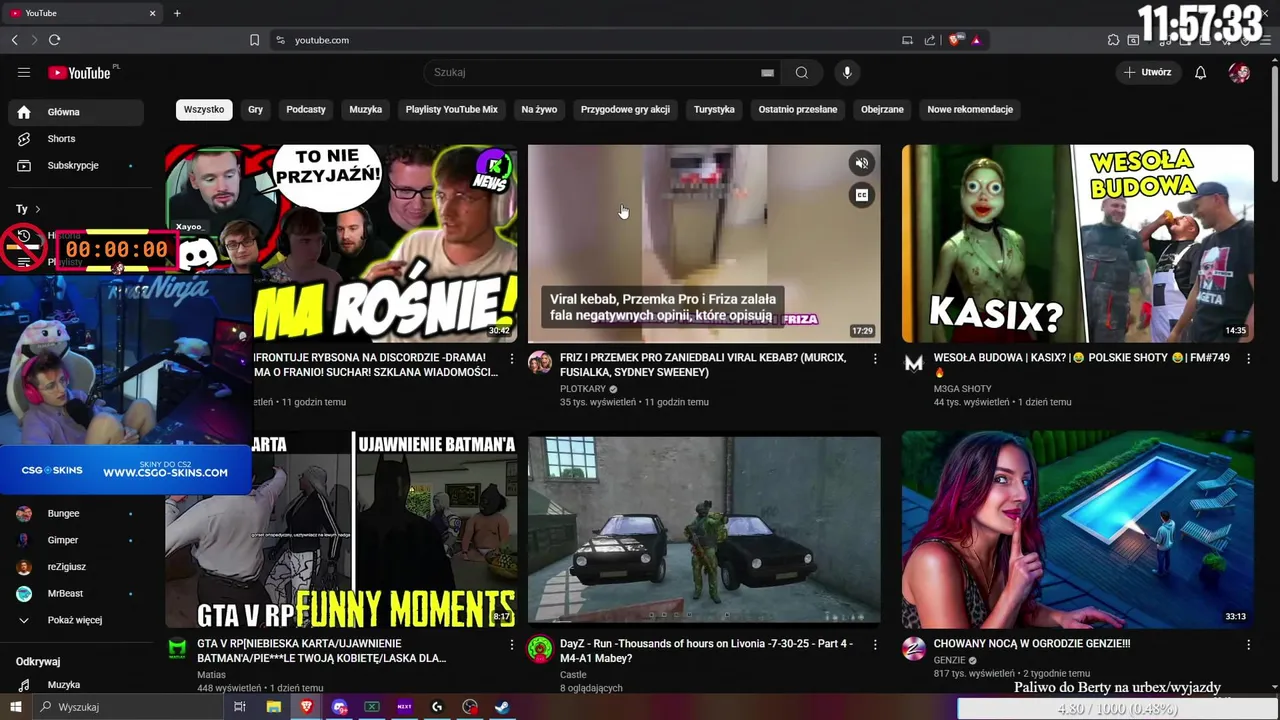Toggle captions on the preview thumbnail

coord(861,195)
